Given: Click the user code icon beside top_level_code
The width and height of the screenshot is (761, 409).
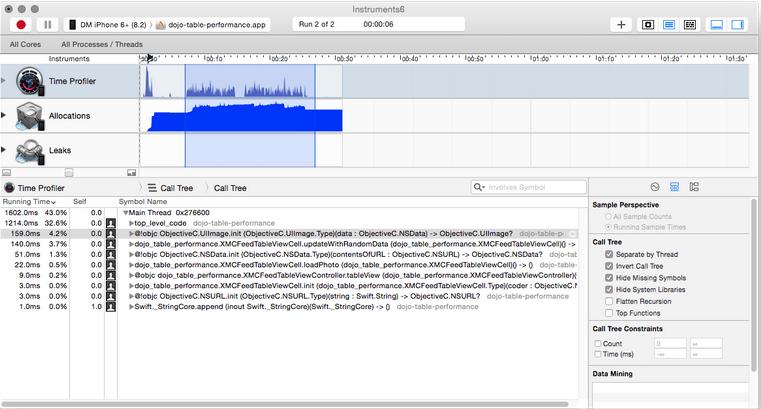Looking at the screenshot, I should click(111, 223).
